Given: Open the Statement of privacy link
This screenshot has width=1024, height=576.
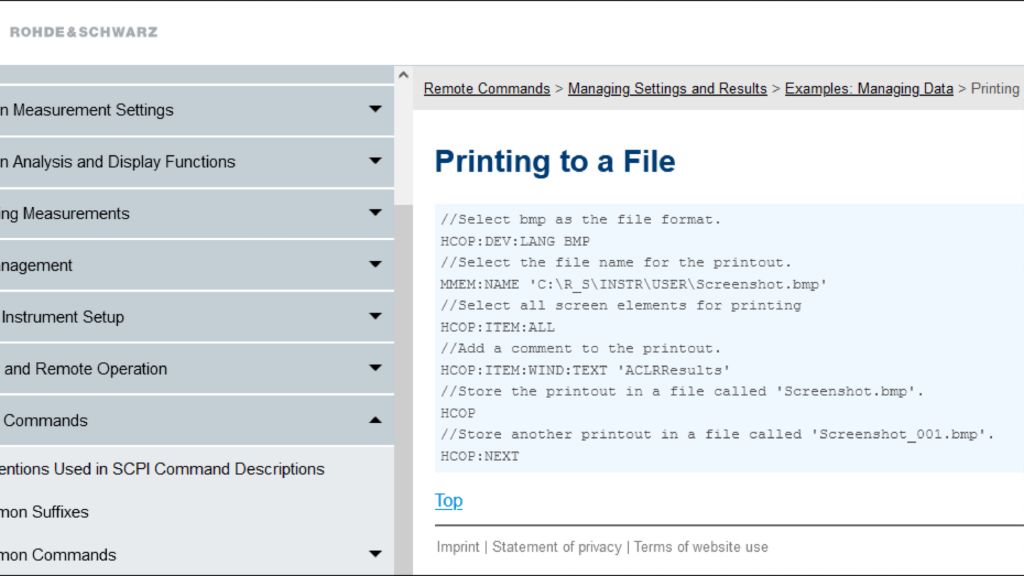Looking at the screenshot, I should [557, 547].
